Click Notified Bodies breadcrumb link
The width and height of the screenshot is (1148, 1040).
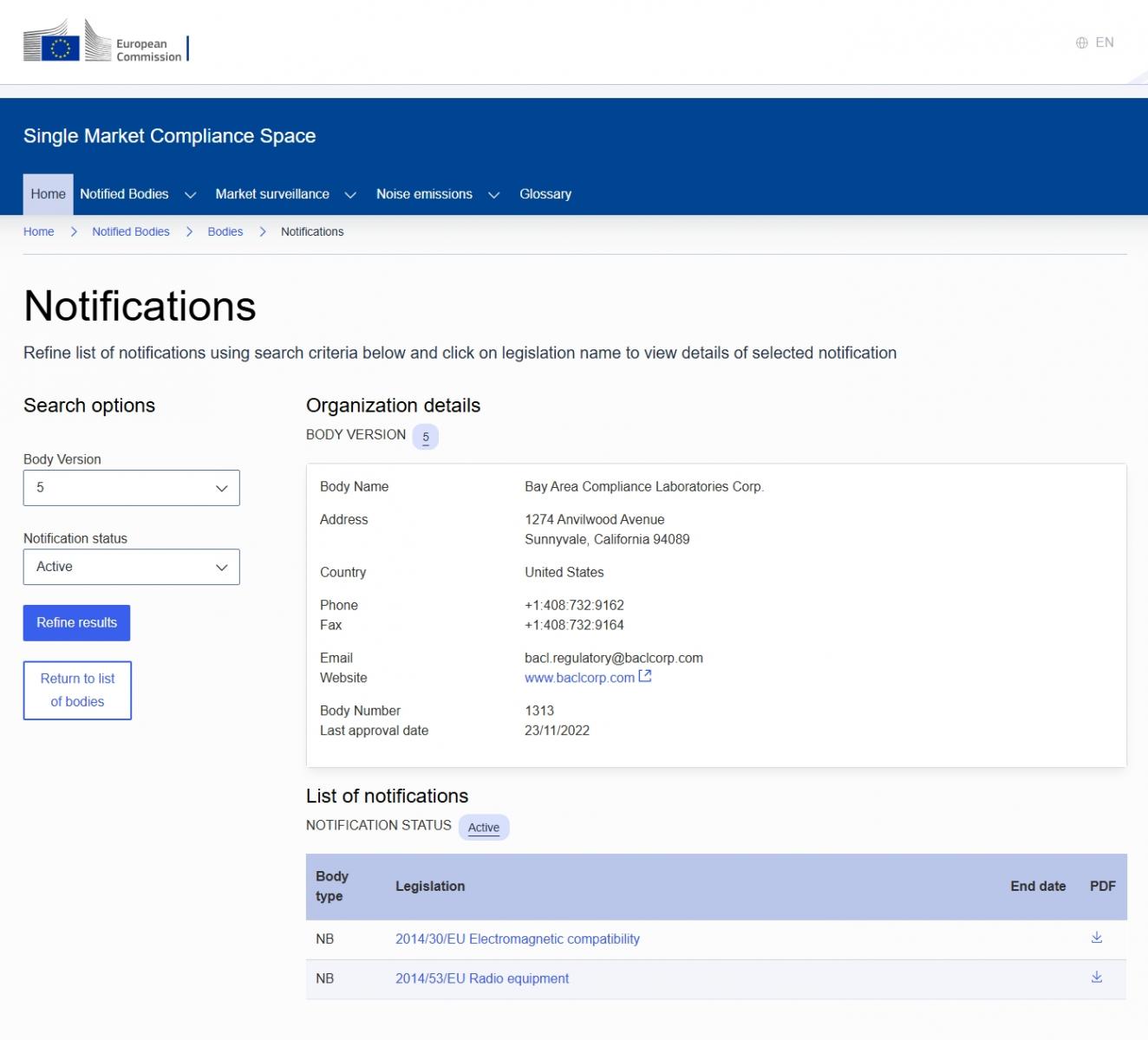click(130, 231)
